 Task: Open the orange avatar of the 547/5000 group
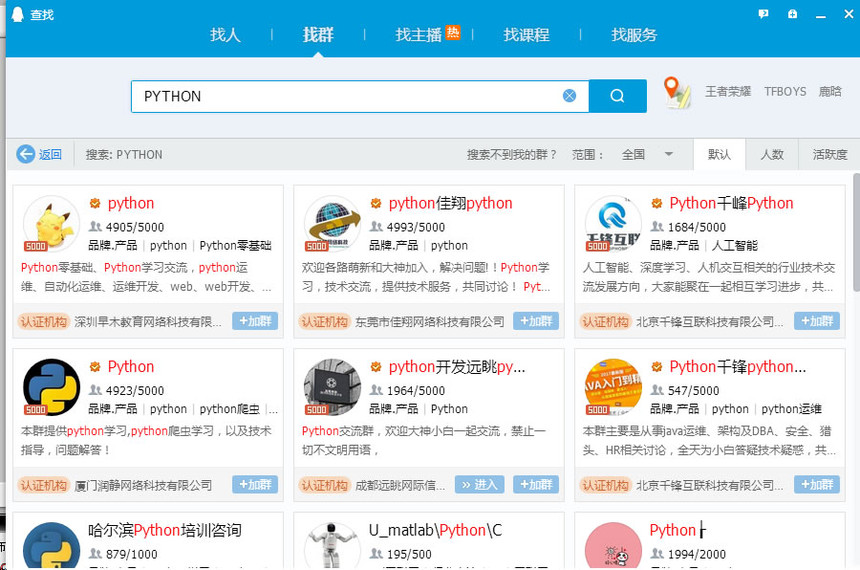[x=613, y=387]
